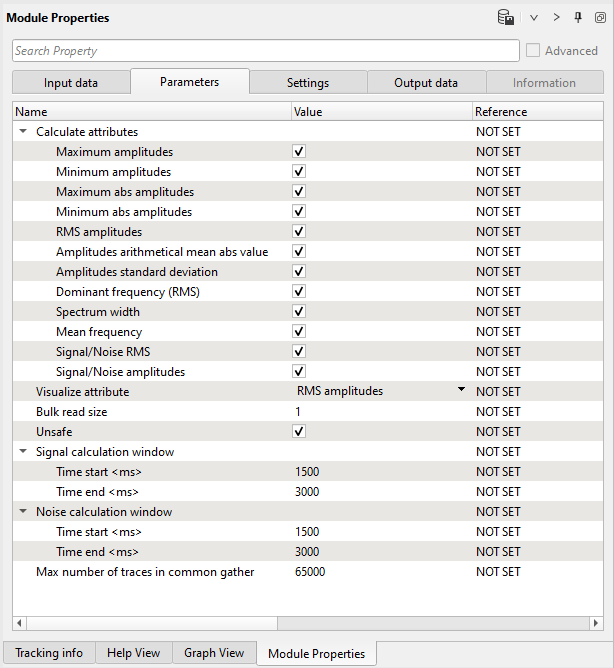Toggle the Unsafe checkbox
This screenshot has width=614, height=668.
click(299, 432)
